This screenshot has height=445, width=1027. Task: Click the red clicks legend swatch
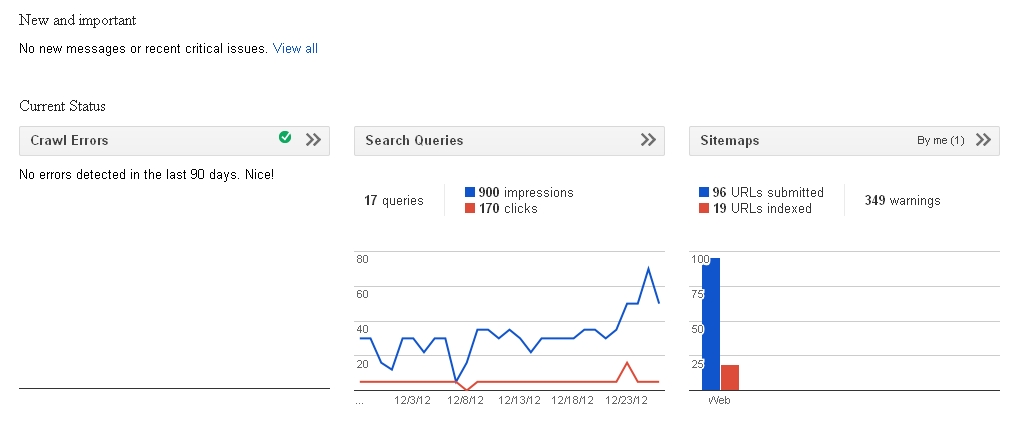click(x=470, y=208)
